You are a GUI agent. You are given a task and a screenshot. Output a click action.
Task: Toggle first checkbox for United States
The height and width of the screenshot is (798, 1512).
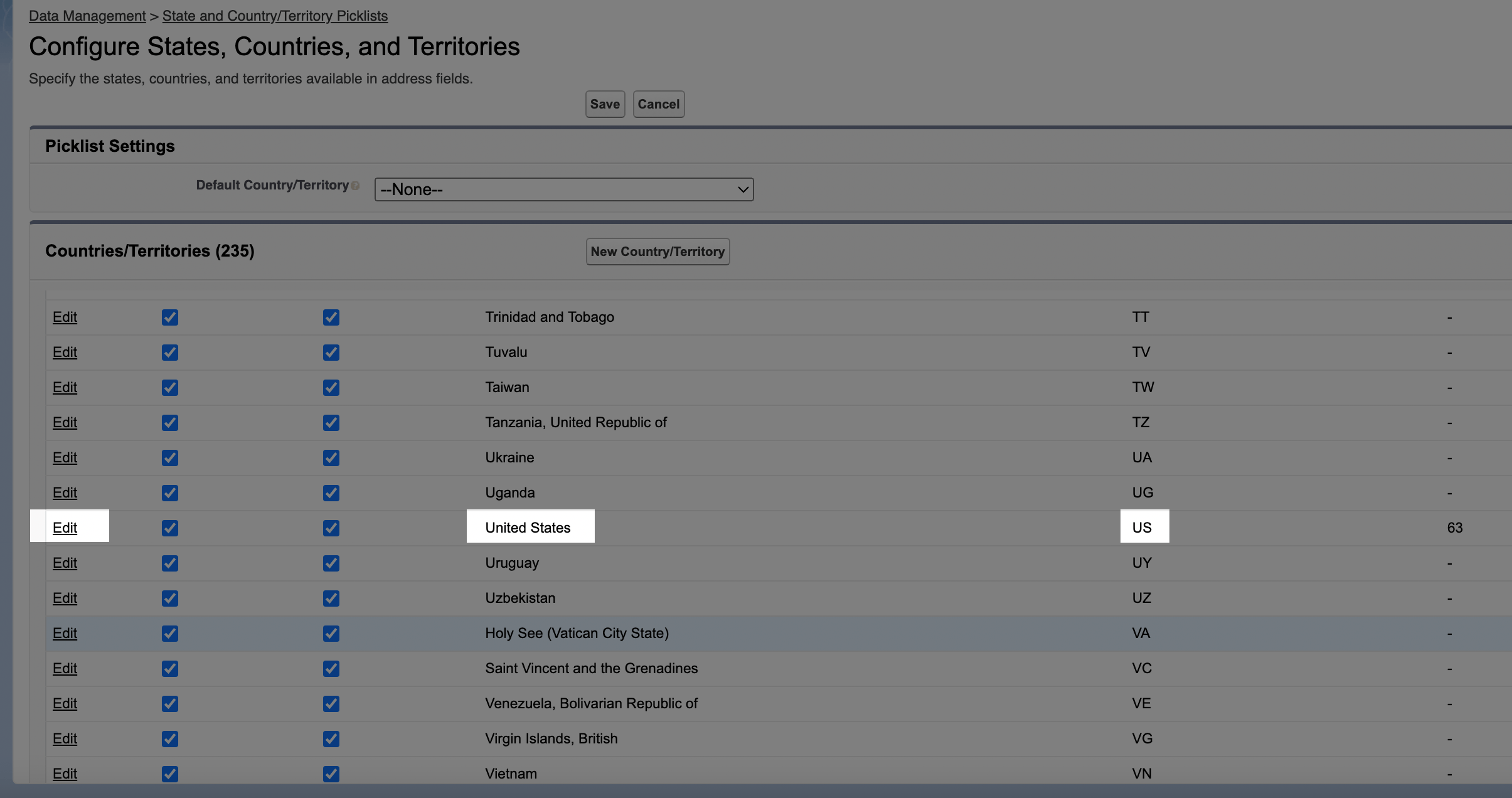(x=170, y=528)
